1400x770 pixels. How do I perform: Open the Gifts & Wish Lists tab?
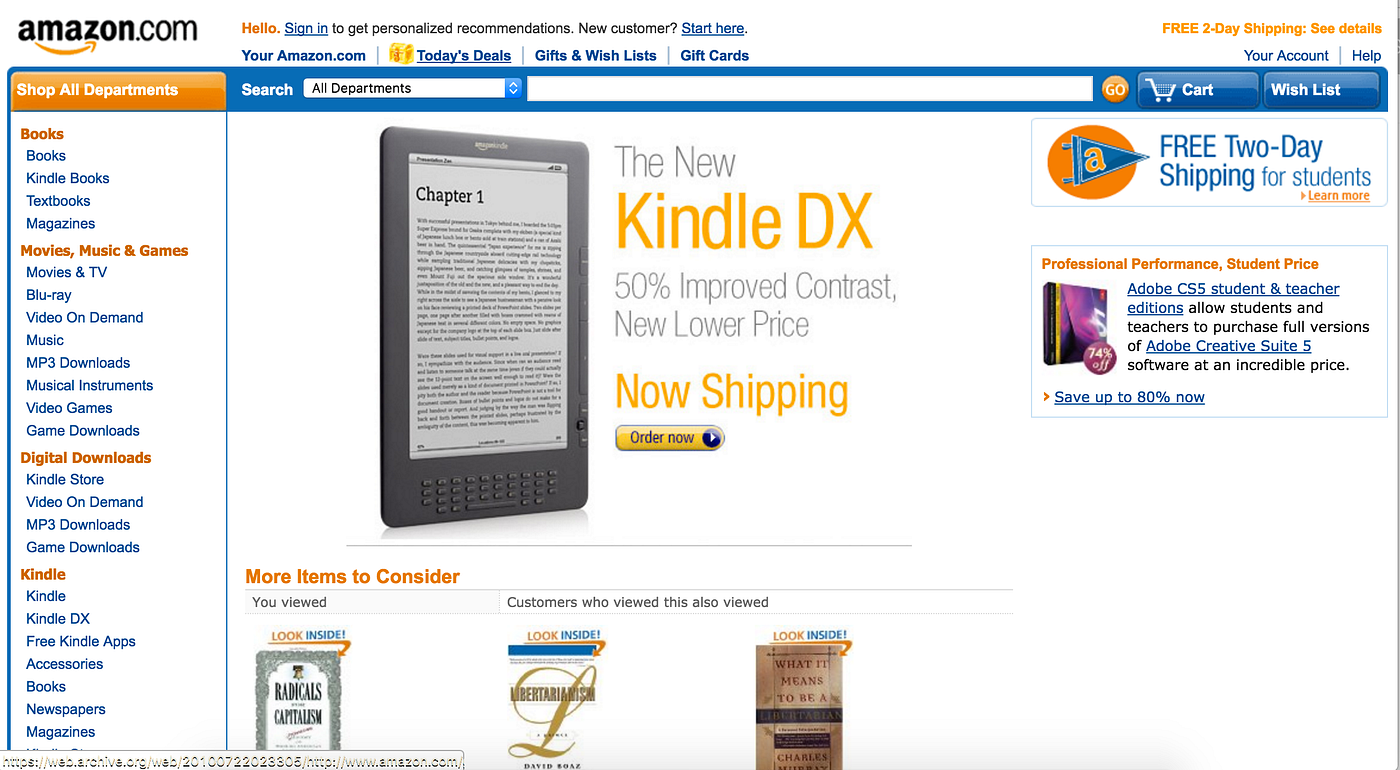point(596,55)
